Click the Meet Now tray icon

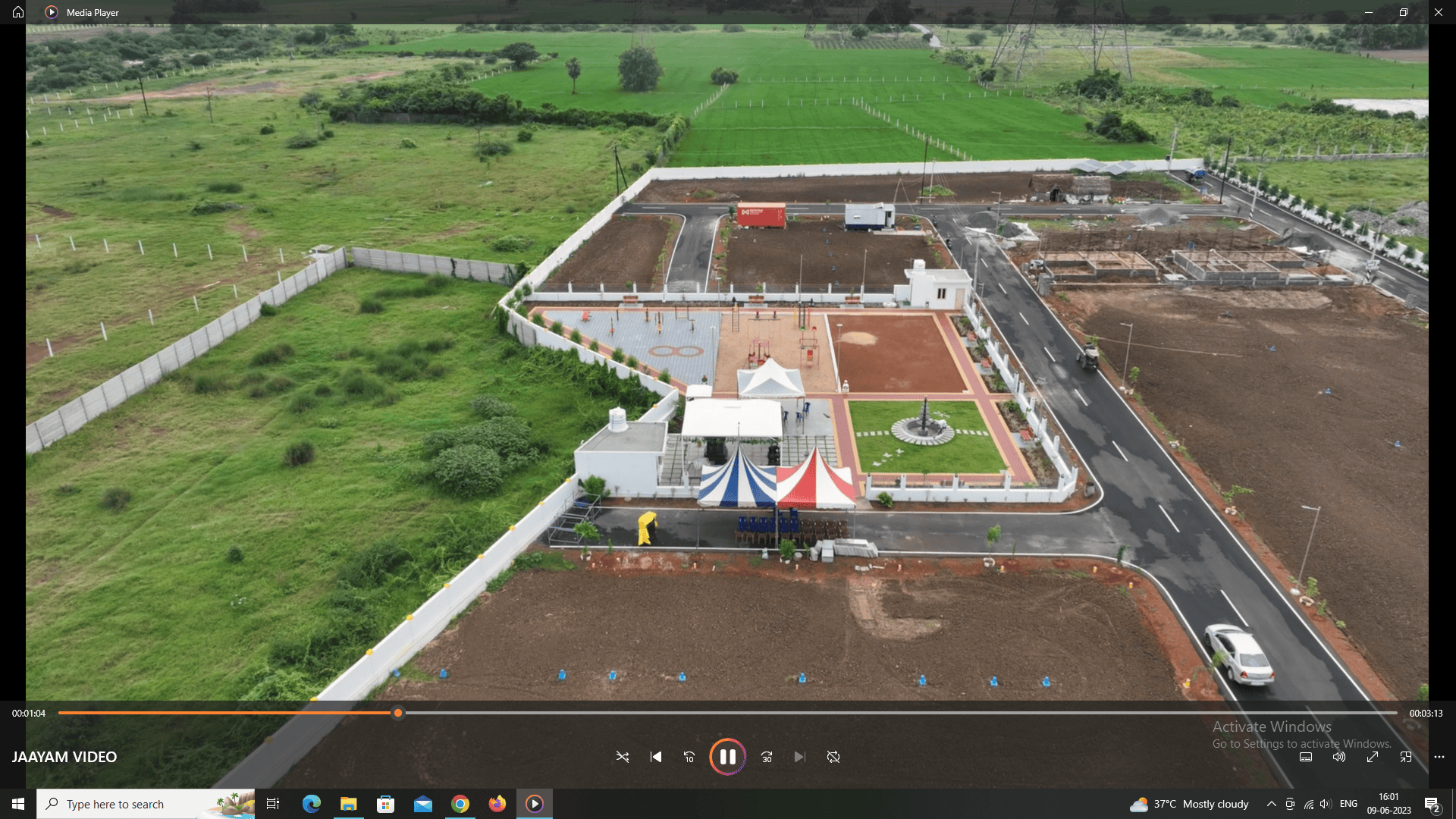coord(1290,804)
